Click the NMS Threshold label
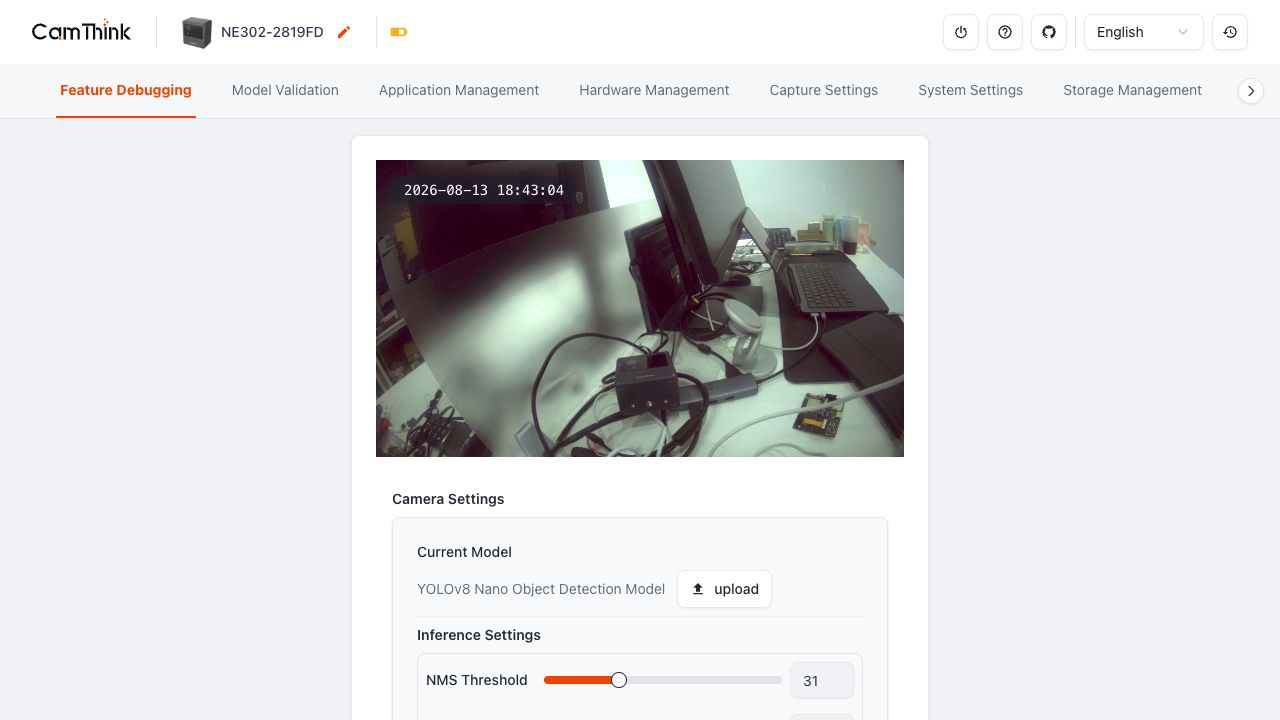 click(x=477, y=680)
